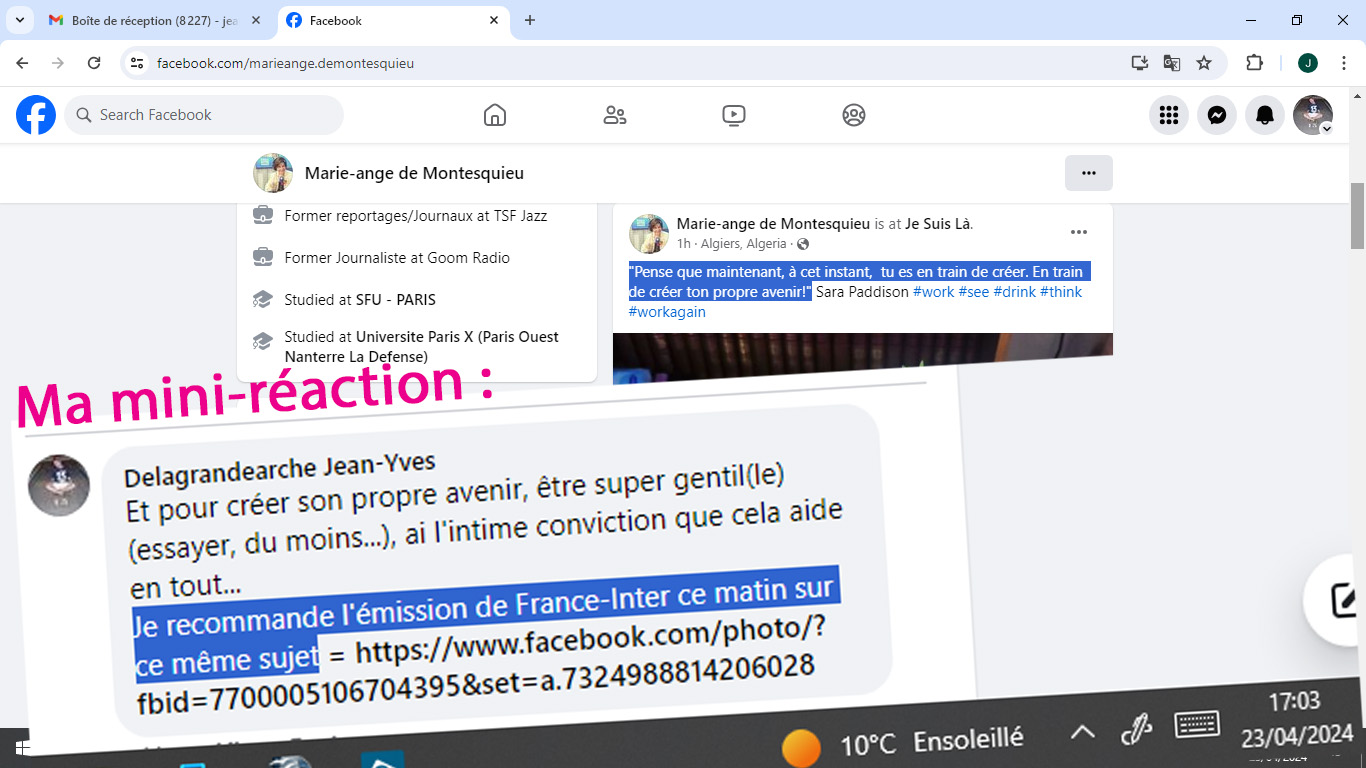
Task: Click the public audience globe icon
Action: [803, 244]
